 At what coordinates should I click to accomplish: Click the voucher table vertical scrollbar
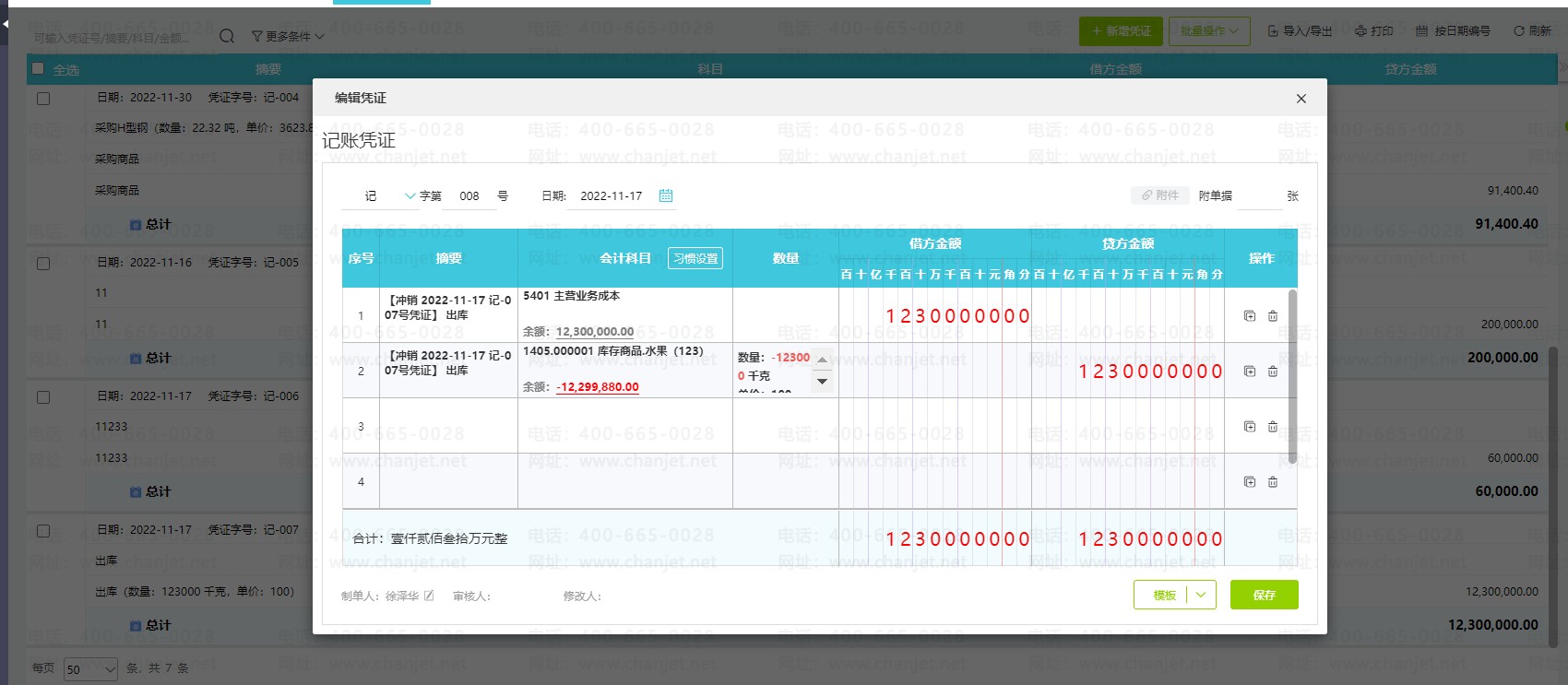tap(1292, 376)
